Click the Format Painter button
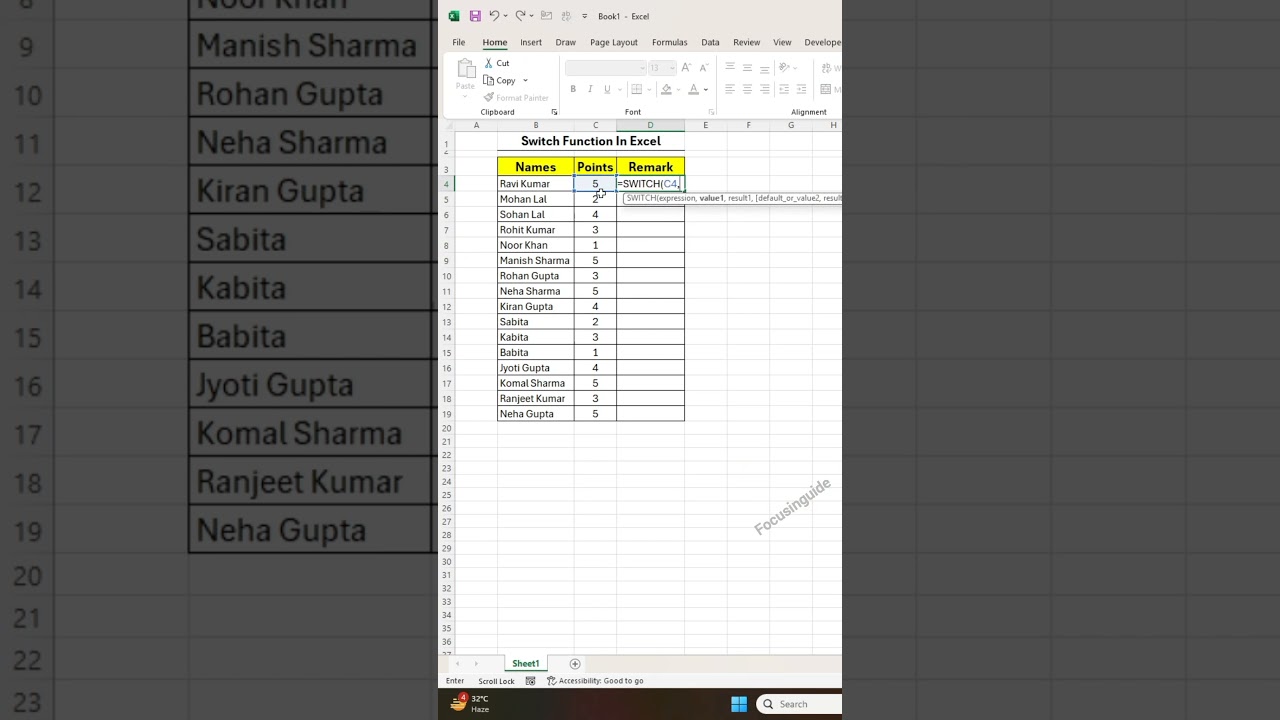The image size is (1280, 720). [x=516, y=97]
